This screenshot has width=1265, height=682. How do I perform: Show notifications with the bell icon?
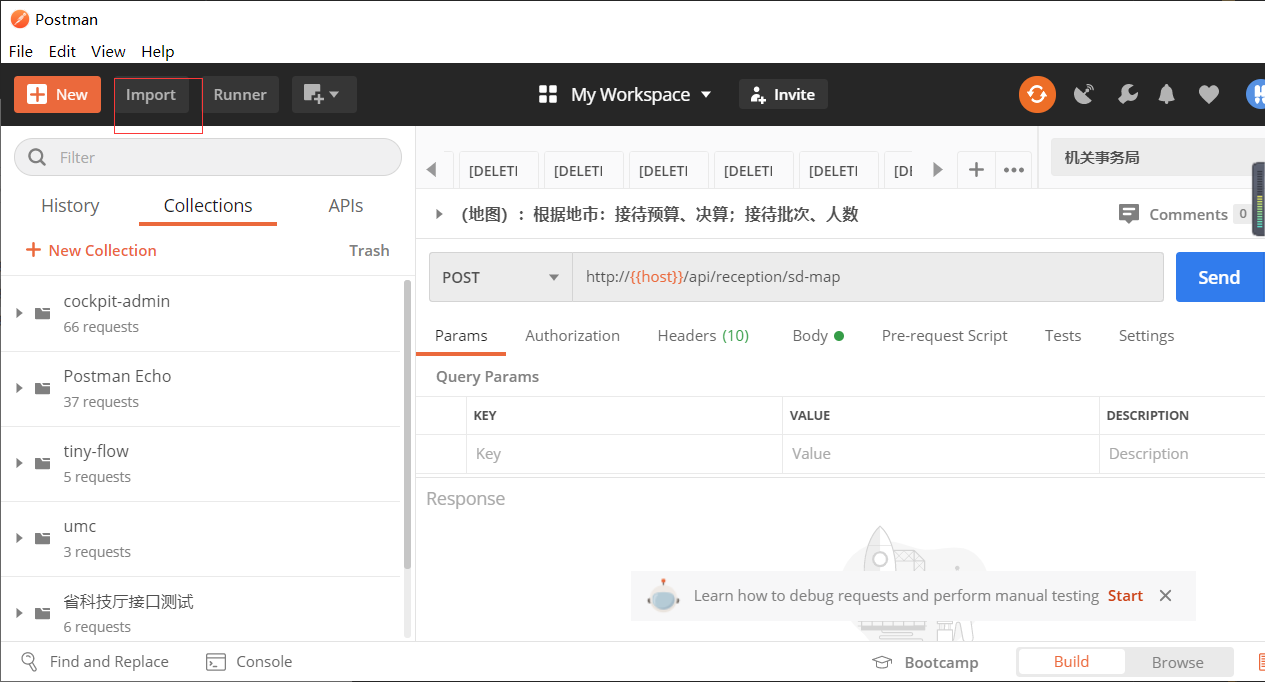point(1167,95)
